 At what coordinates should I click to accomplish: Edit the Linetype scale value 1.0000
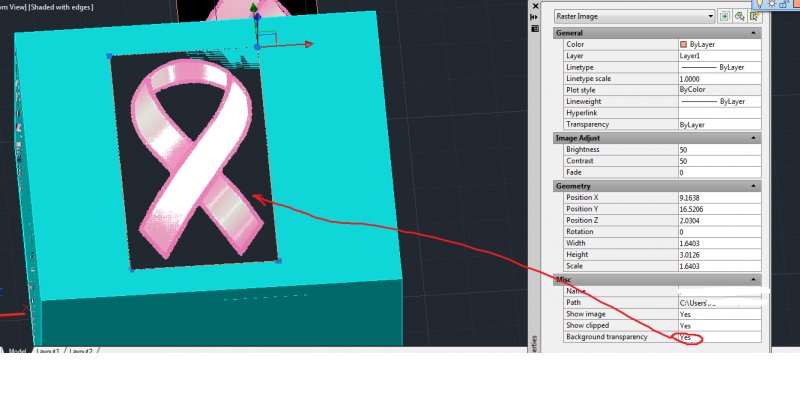719,79
